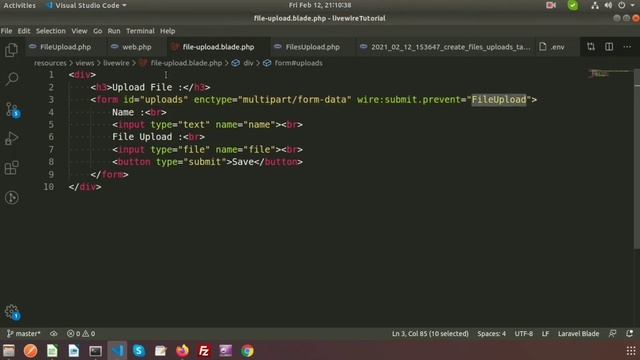
Task: Launch Firefox from the dock
Action: [x=182, y=351]
